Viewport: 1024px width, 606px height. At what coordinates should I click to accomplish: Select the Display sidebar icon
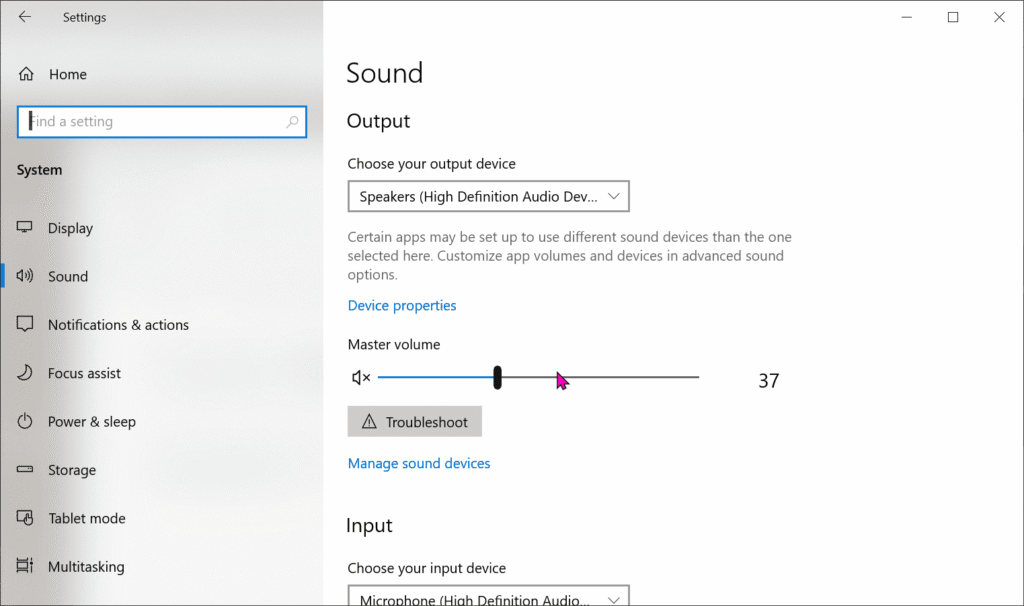(x=25, y=228)
